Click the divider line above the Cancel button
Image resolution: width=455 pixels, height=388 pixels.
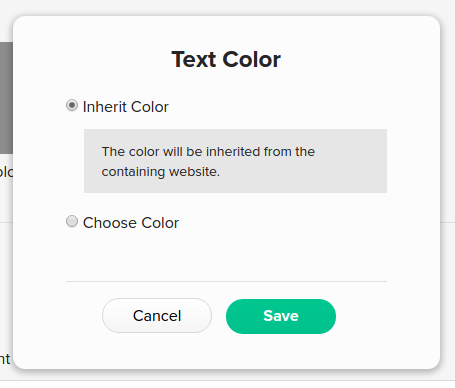pos(226,281)
